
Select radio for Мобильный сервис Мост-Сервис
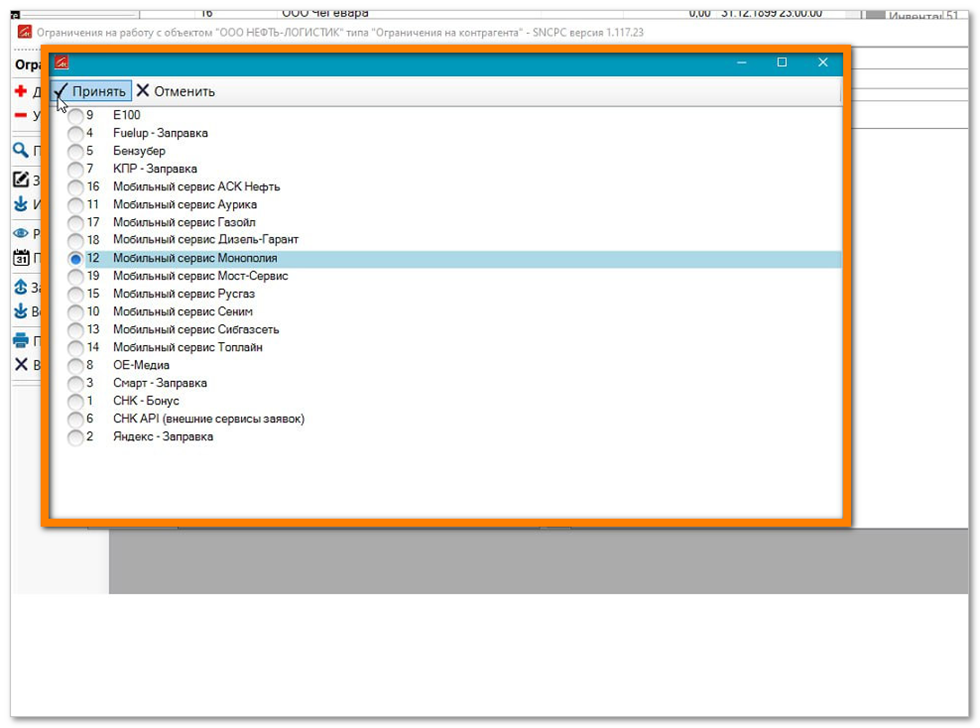pyautogui.click(x=76, y=276)
